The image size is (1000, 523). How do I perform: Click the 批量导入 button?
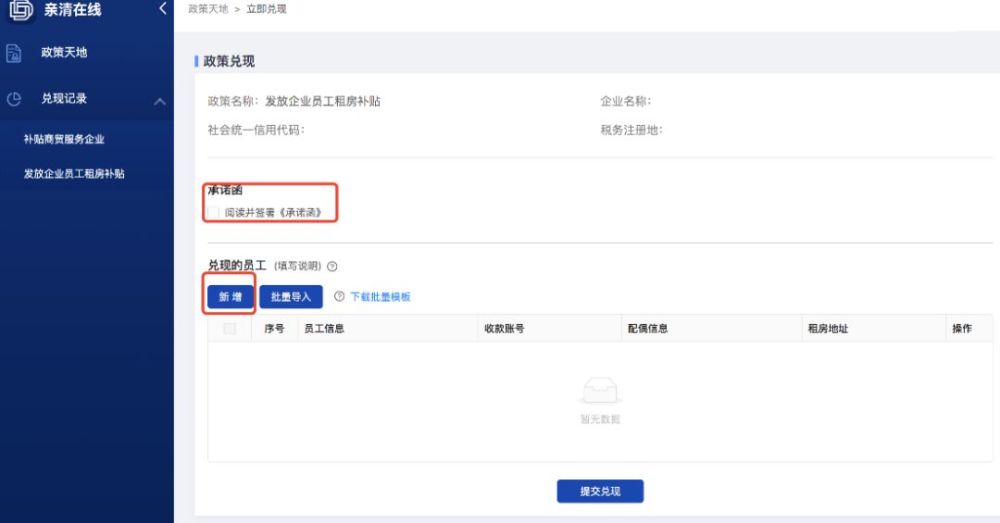pos(291,297)
